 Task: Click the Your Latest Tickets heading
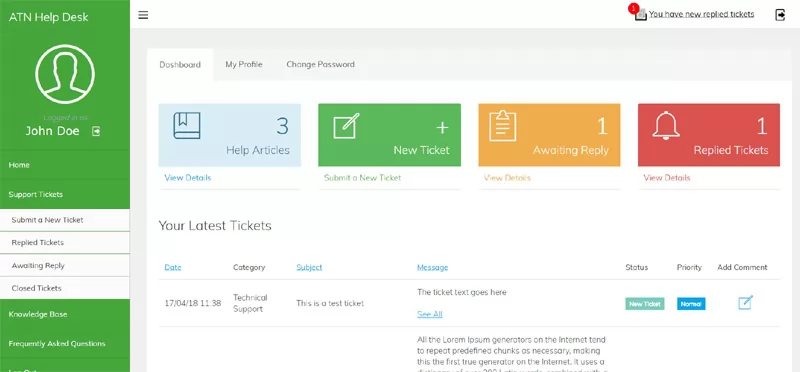215,226
